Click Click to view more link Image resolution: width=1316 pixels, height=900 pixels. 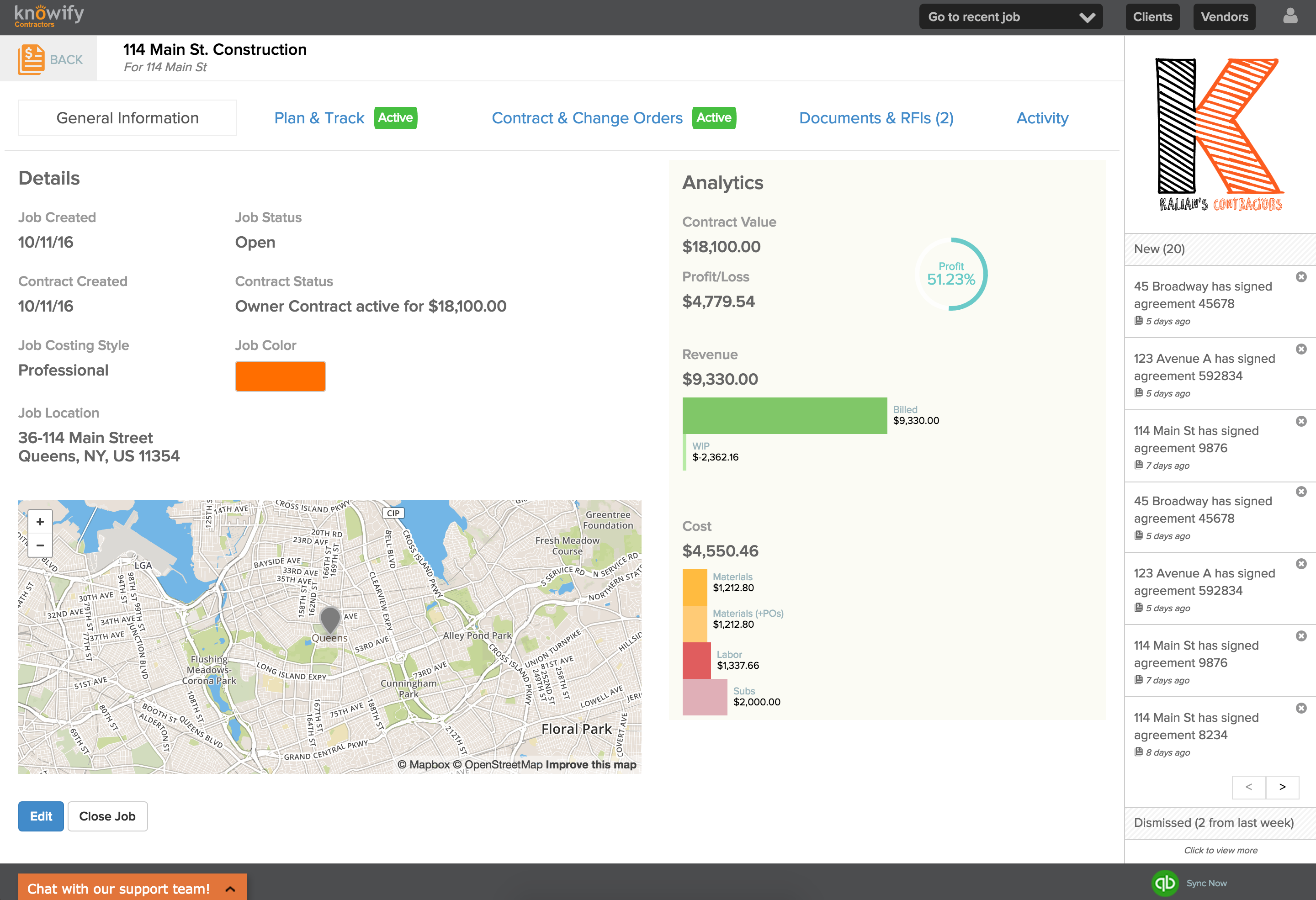[x=1220, y=850]
